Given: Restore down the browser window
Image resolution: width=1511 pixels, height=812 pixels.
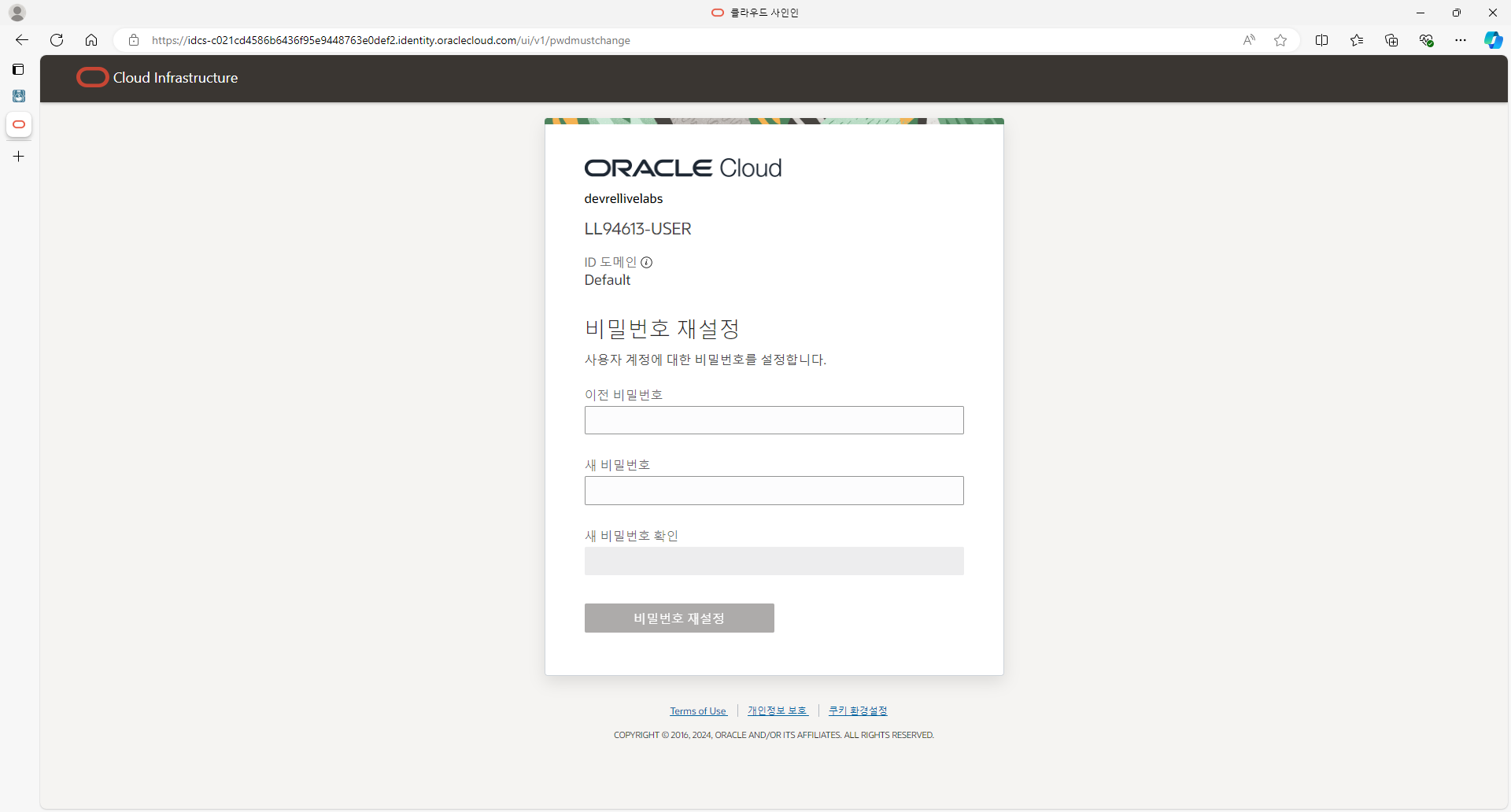Looking at the screenshot, I should 1457,13.
